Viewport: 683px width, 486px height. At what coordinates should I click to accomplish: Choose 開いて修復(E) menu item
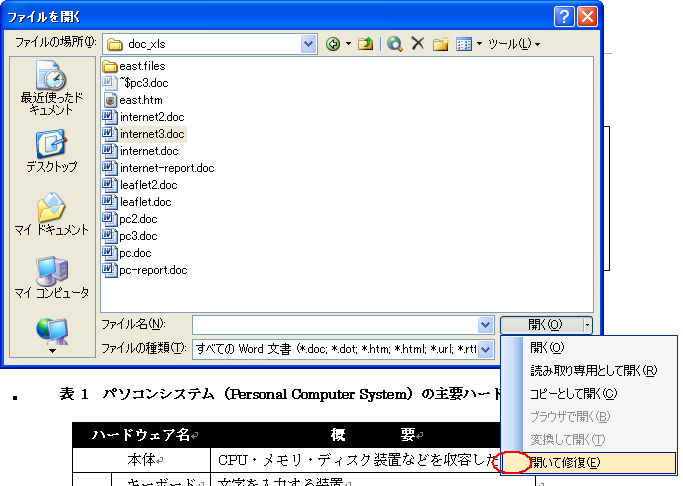(x=589, y=462)
